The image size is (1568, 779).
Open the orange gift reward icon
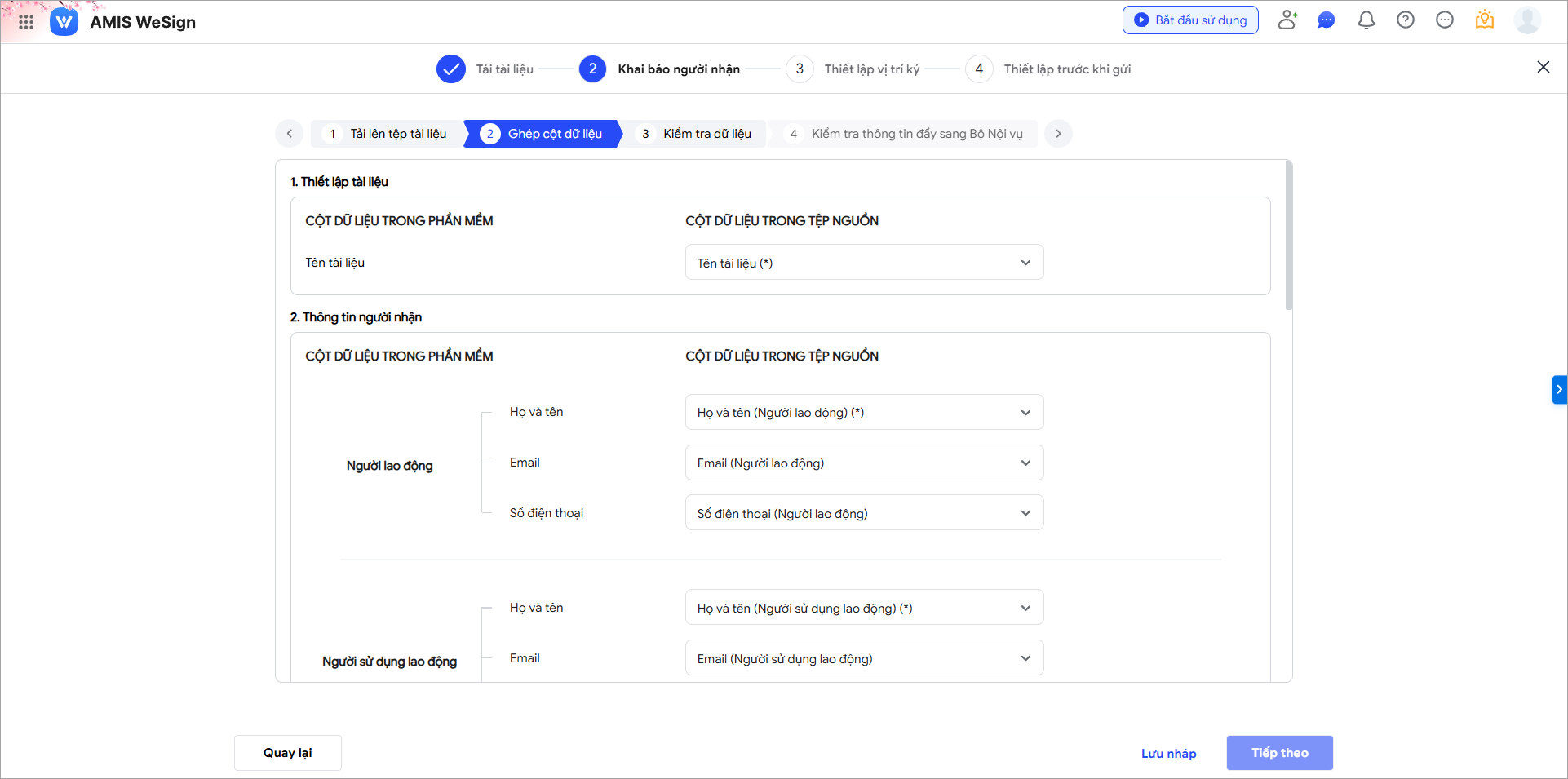pos(1484,20)
